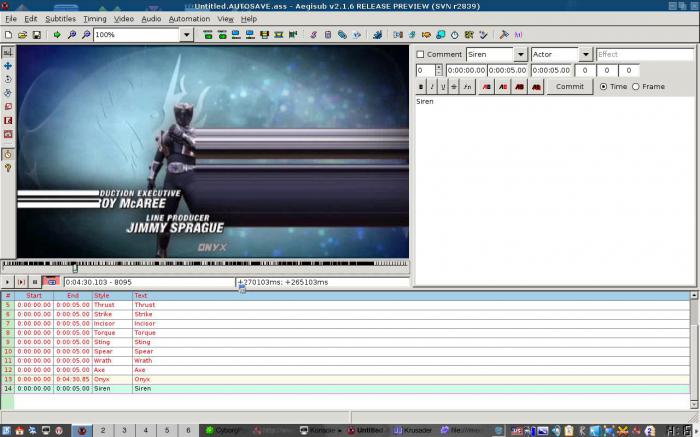Select the Torque subtitle row

click(x=345, y=333)
